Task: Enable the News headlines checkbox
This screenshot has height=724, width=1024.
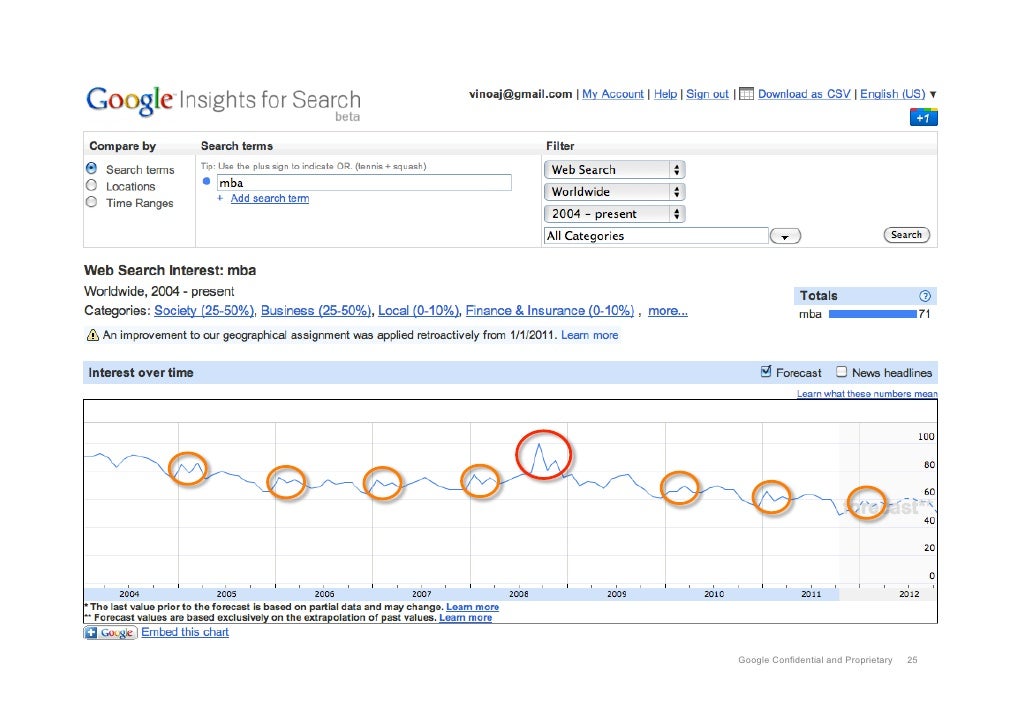Action: coord(842,373)
